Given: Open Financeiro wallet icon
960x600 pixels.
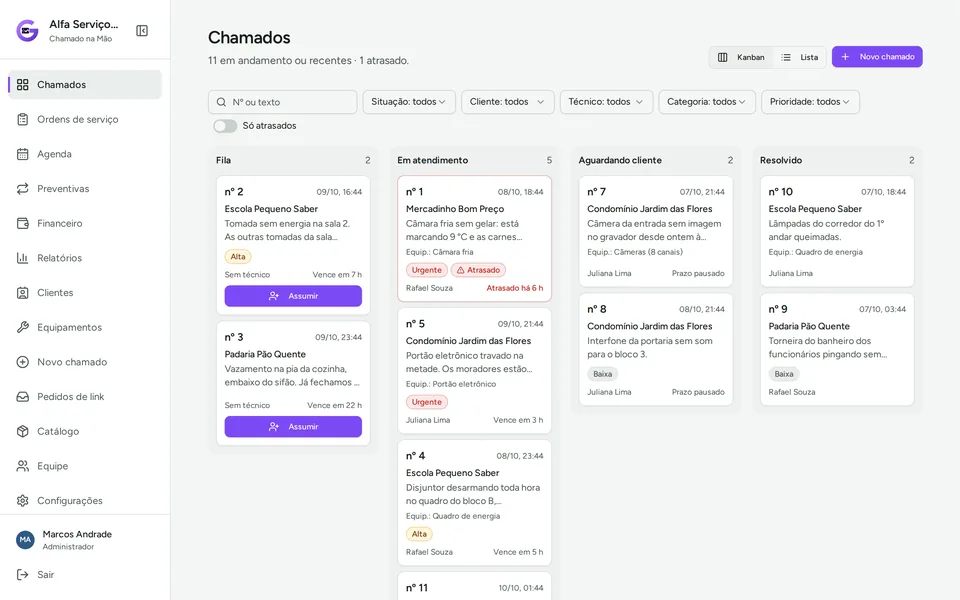Looking at the screenshot, I should [23, 223].
